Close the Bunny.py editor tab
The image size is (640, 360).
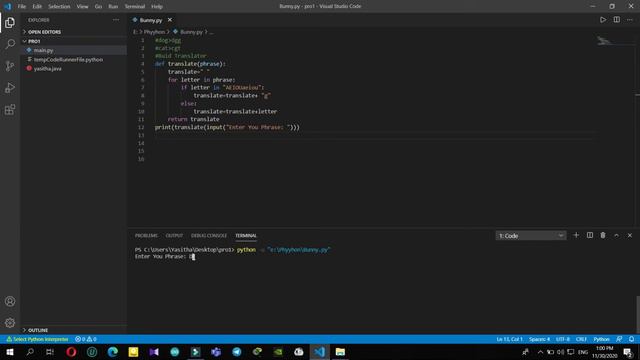[170, 20]
